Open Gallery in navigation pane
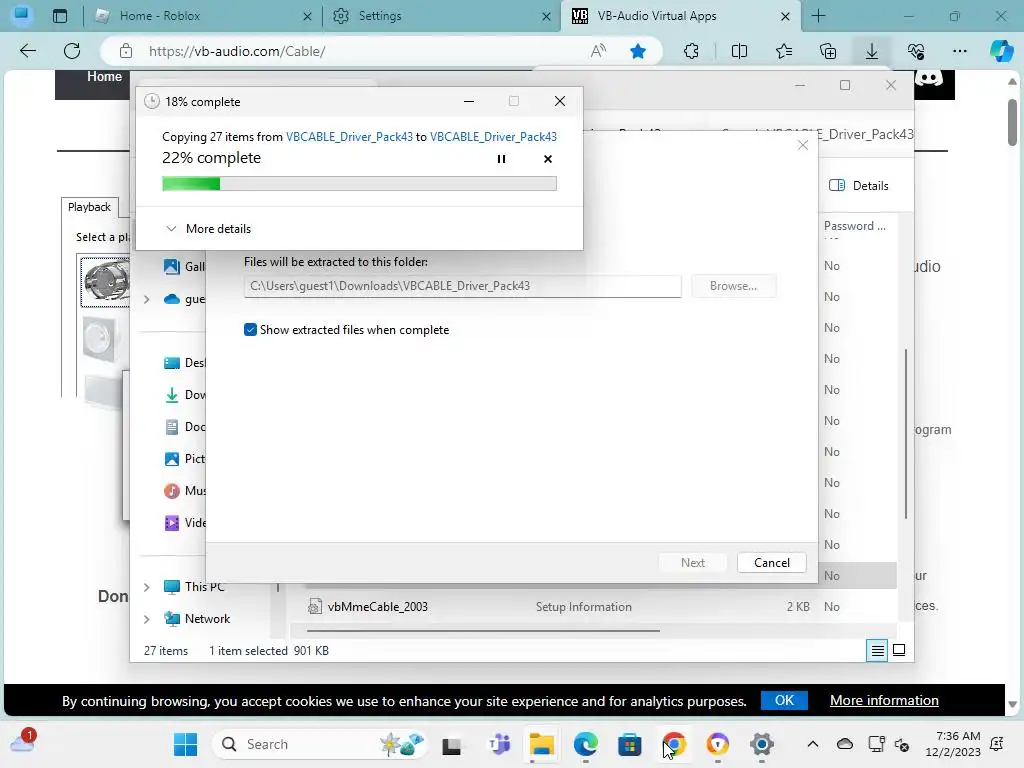Viewport: 1024px width, 768px height. [x=184, y=266]
